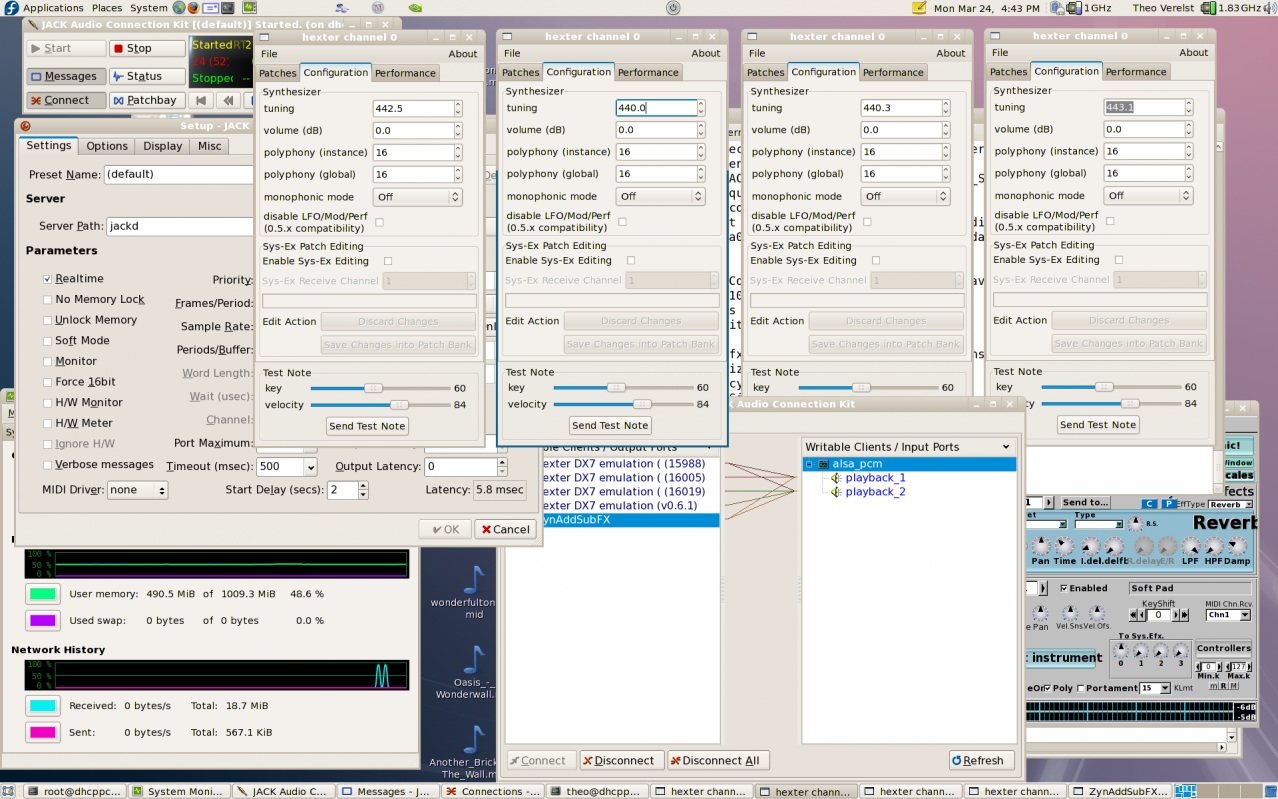Click the Reverb Time knob in ZynAddSubFX
The image size is (1278, 799).
tap(1066, 546)
